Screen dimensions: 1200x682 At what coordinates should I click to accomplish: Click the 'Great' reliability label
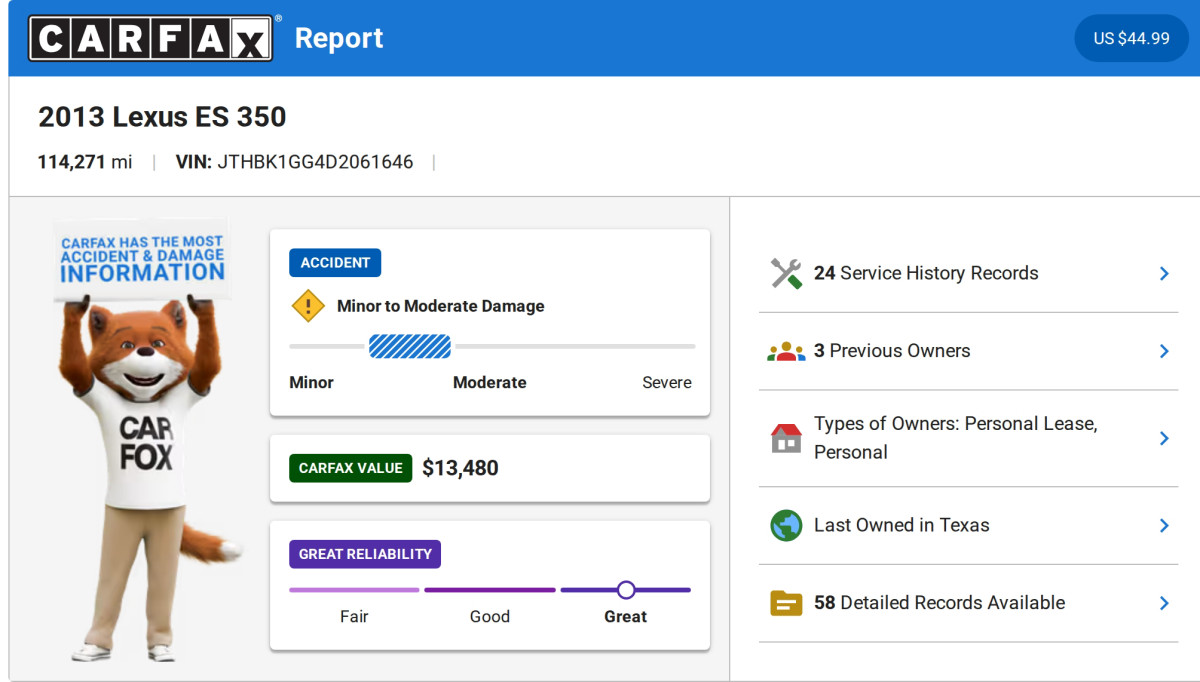(626, 617)
